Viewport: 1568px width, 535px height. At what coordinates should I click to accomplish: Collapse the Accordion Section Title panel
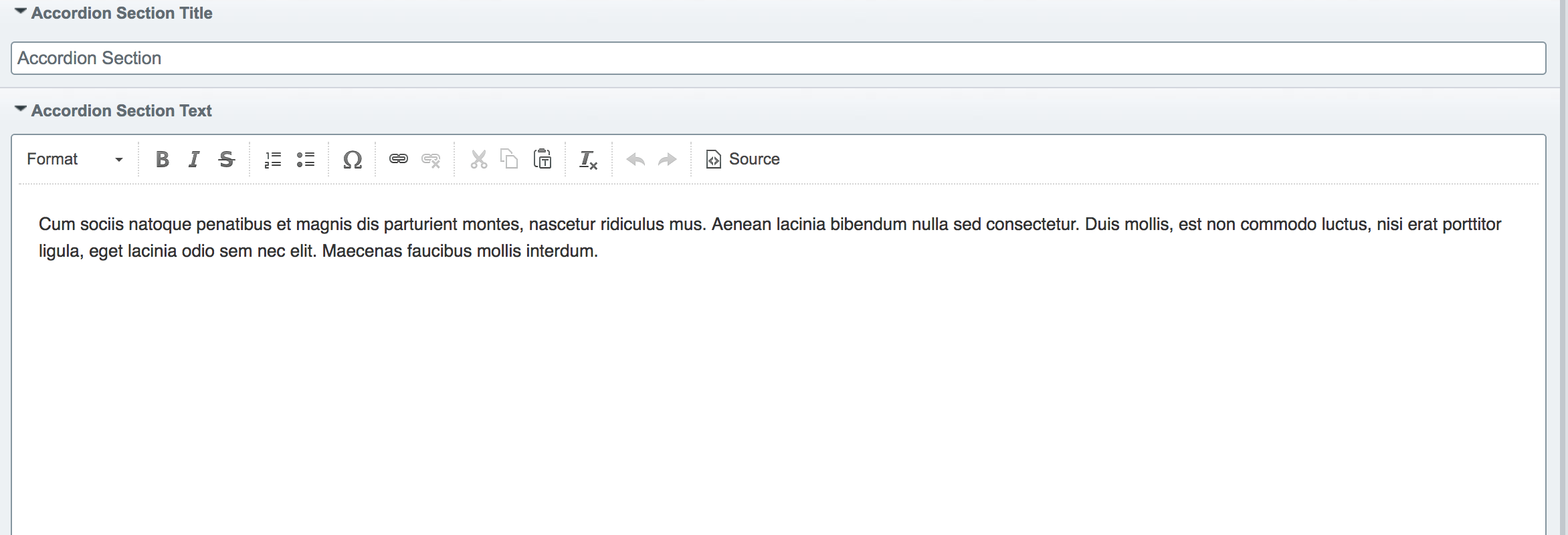[21, 12]
